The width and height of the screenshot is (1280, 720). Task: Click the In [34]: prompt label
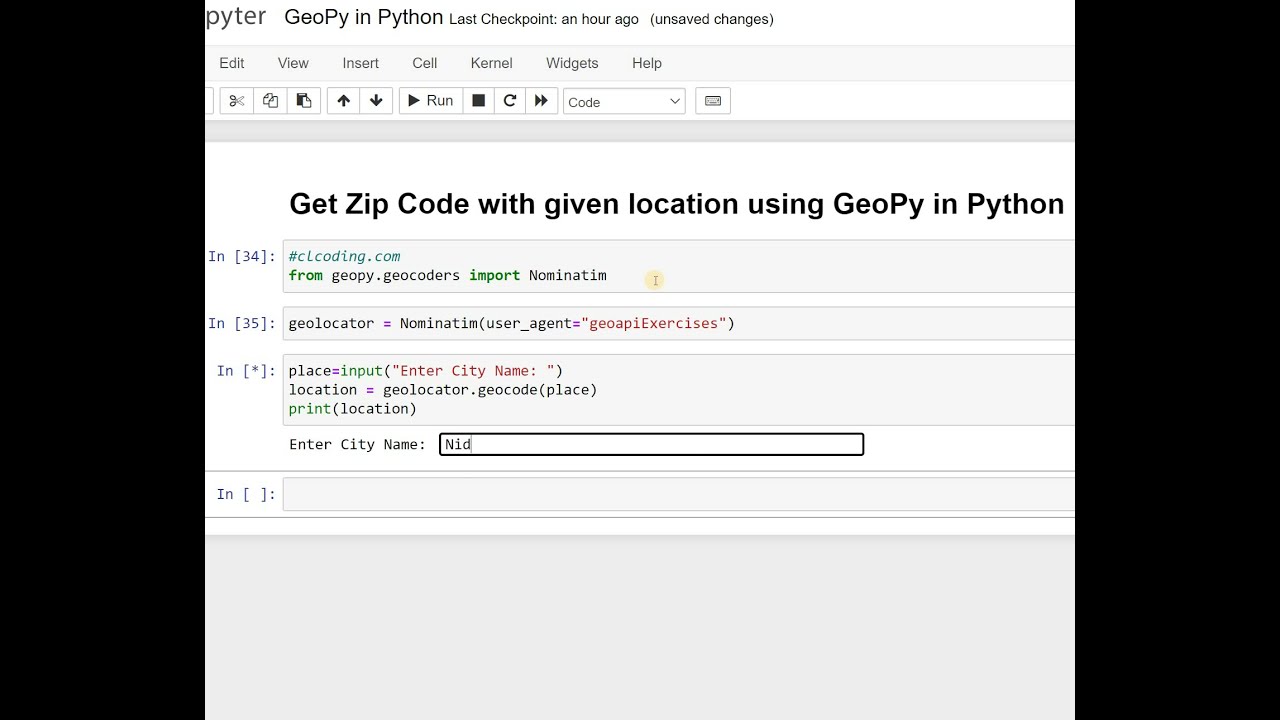(242, 257)
